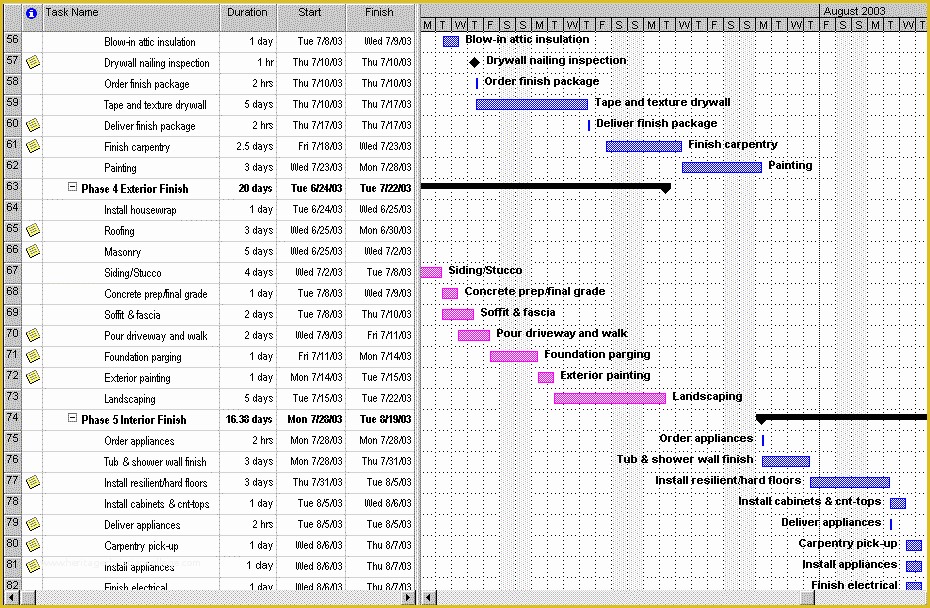The image size is (930, 608).
Task: Collapse the Phase 5 Interior Finish summary
Action: coord(73,419)
